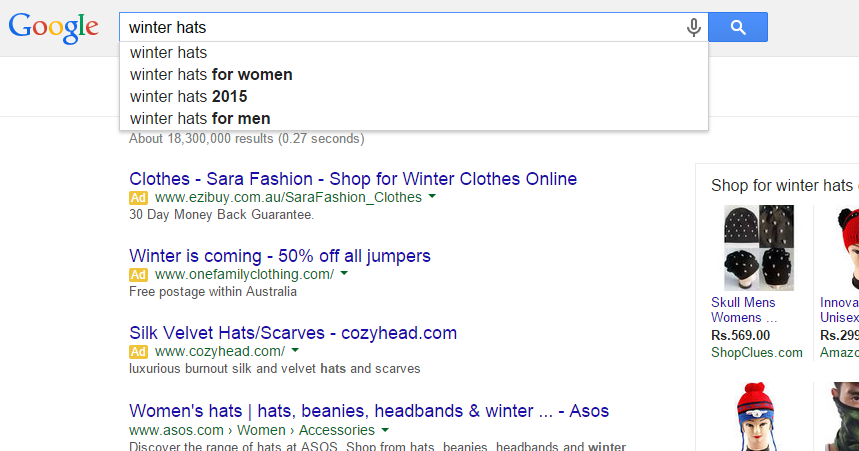Click the microphone voice search icon
This screenshot has width=859, height=451.
pos(694,27)
